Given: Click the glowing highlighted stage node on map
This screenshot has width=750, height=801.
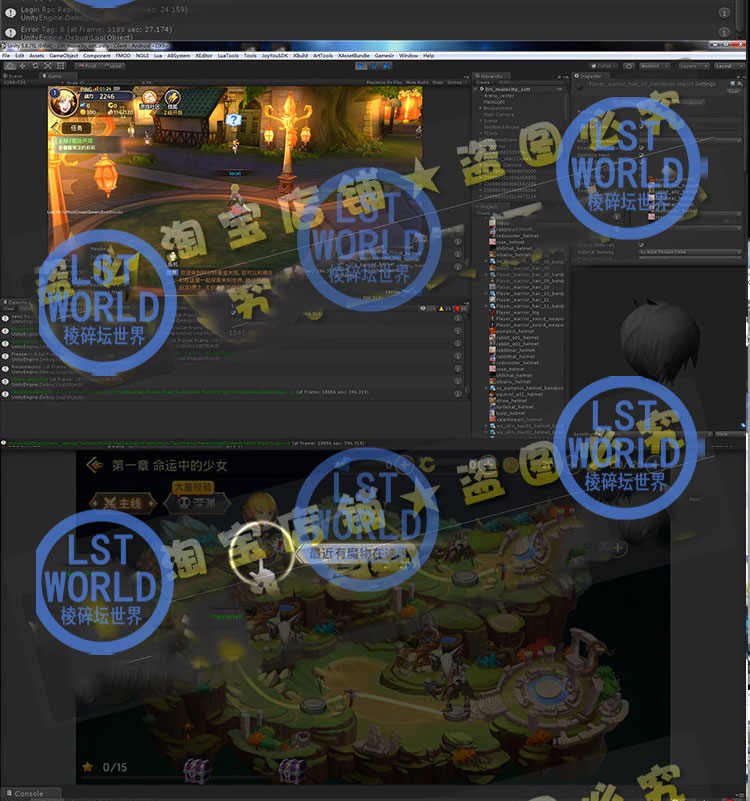Looking at the screenshot, I should pyautogui.click(x=261, y=553).
